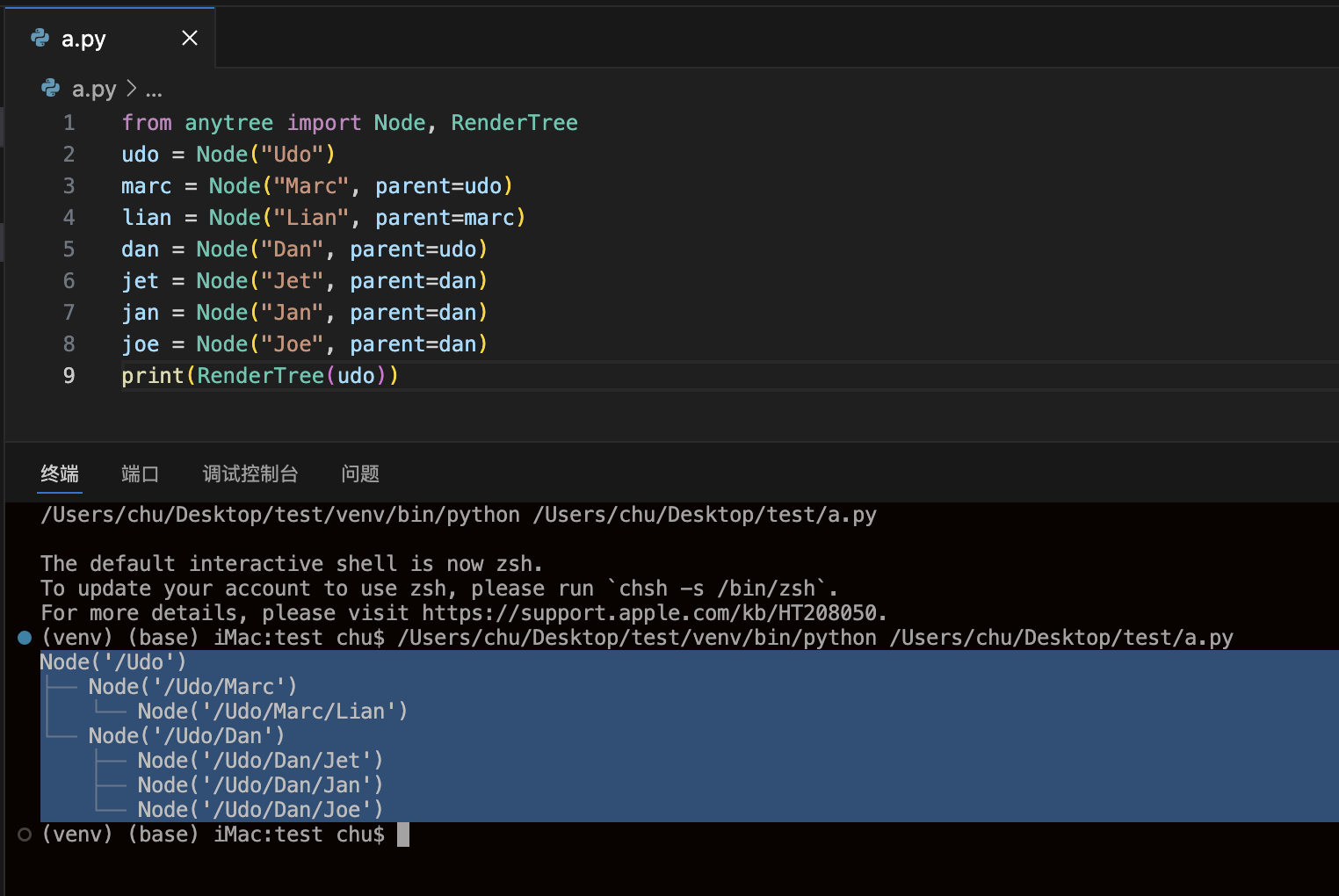Viewport: 1339px width, 896px height.
Task: Click the Python icon in the breadcrumb bar
Action: [x=51, y=88]
